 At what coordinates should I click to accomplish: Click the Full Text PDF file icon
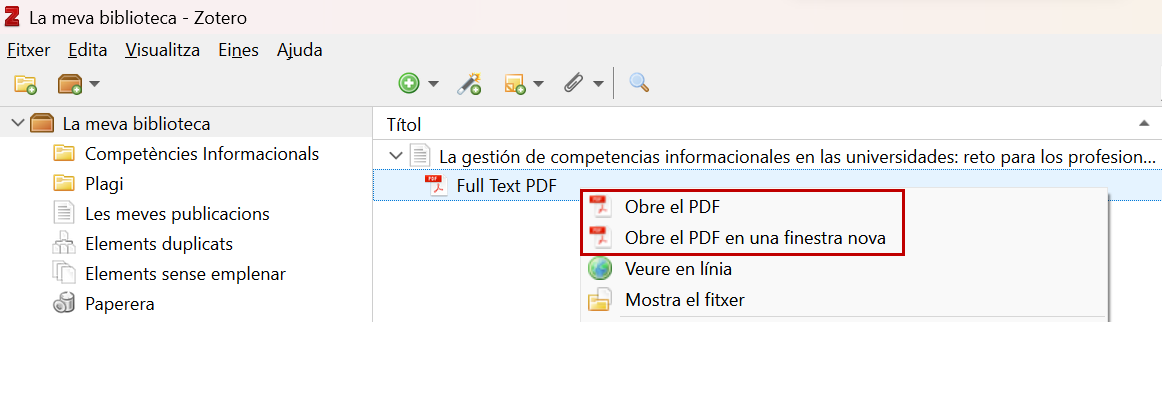click(x=436, y=186)
